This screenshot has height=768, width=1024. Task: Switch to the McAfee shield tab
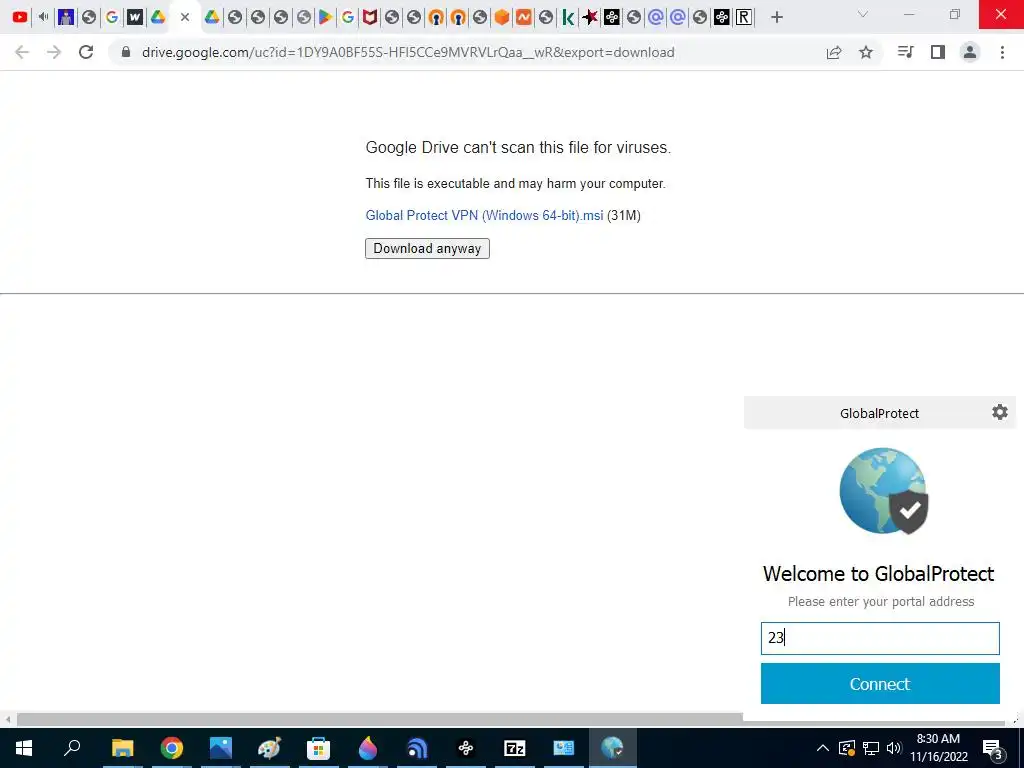coord(370,18)
